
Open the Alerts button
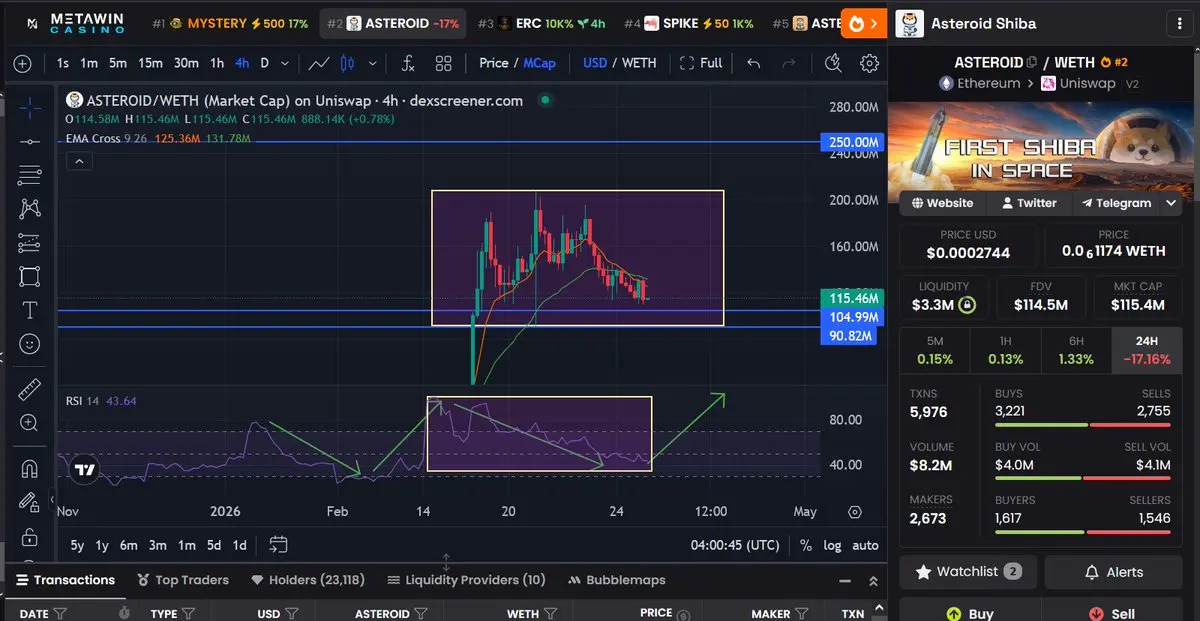pyautogui.click(x=1114, y=572)
